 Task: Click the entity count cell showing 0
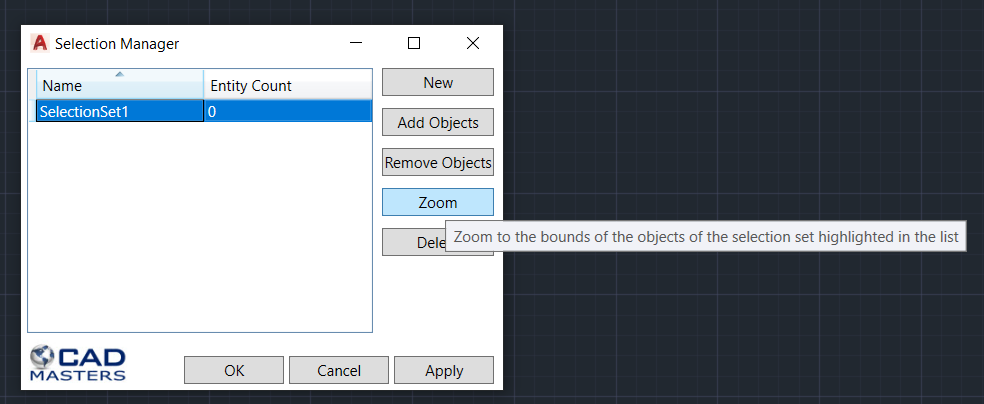[x=288, y=112]
